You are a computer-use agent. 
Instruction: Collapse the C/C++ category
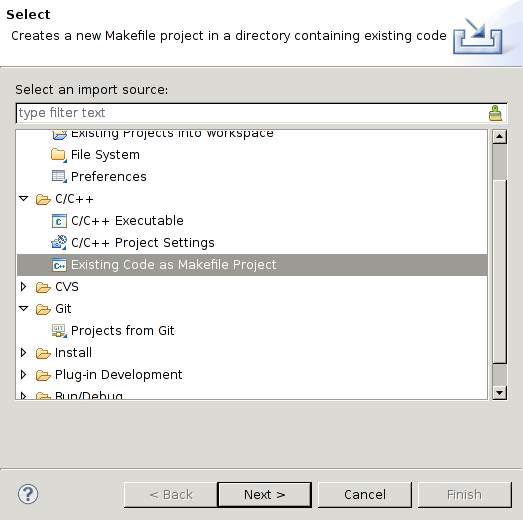click(x=24, y=198)
